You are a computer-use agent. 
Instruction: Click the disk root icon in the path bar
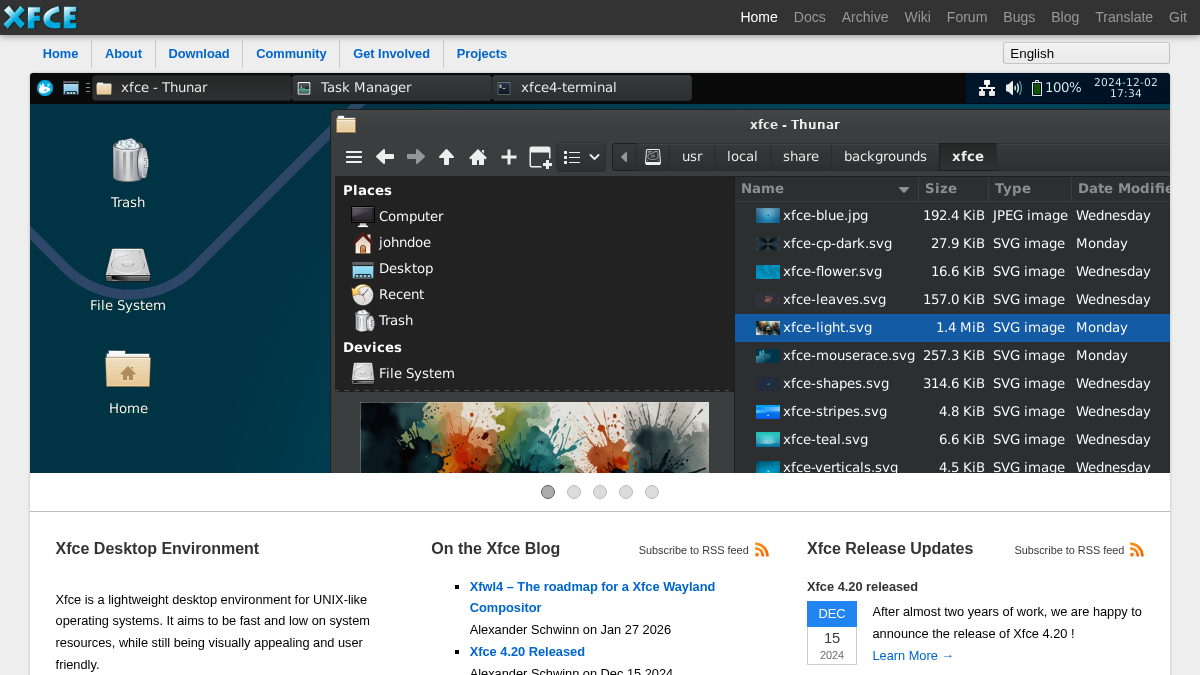click(x=653, y=157)
